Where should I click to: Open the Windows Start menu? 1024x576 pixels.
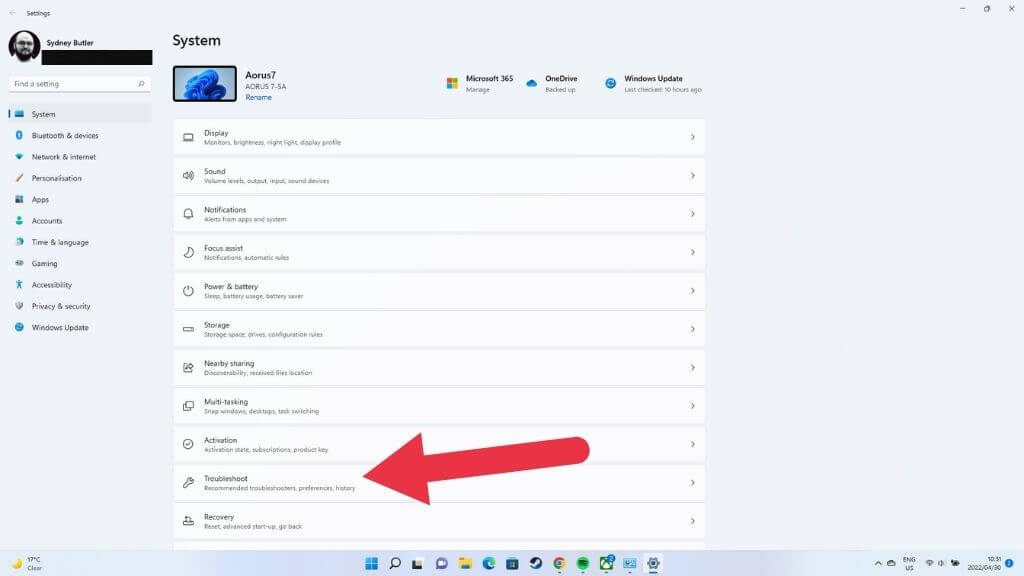pyautogui.click(x=372, y=563)
